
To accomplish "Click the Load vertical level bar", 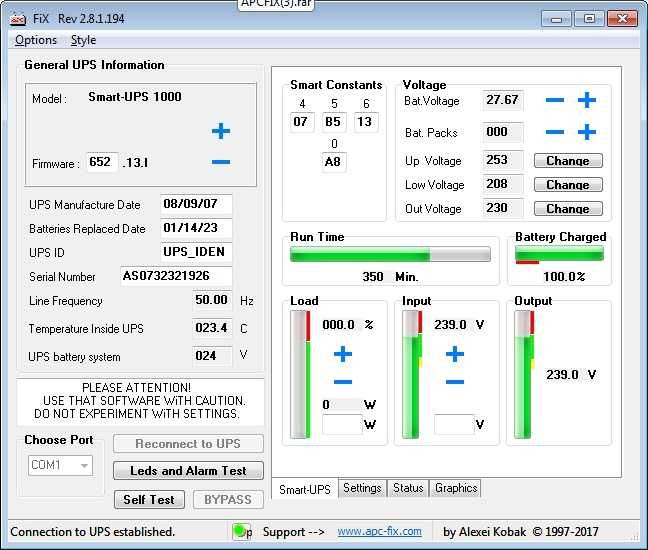I will click(300, 374).
